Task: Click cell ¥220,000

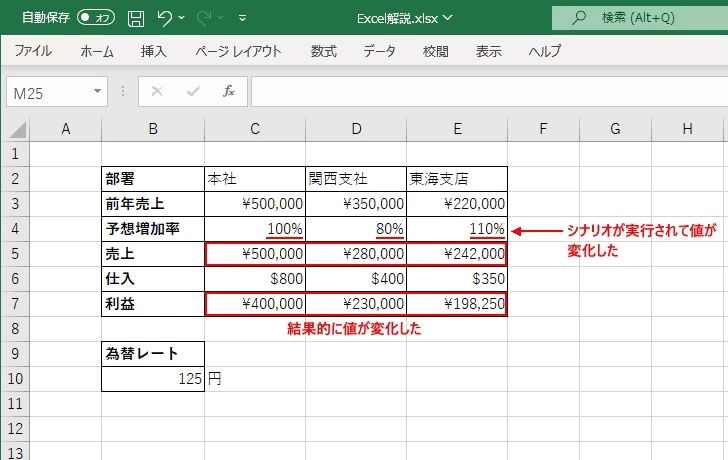Action: 457,204
